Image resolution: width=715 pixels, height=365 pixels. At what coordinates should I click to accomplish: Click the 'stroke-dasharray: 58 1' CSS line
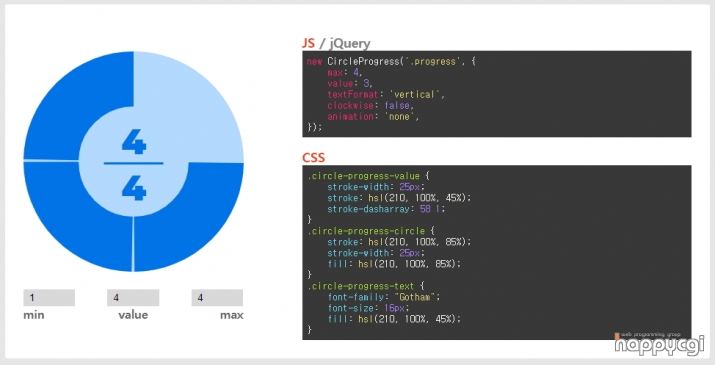tap(386, 209)
